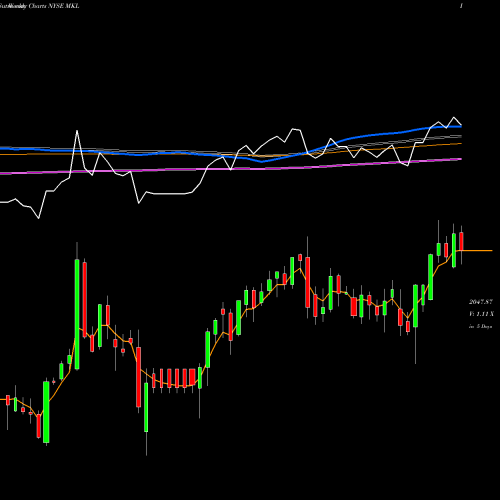Click the flat orange current price level line
Viewport: 500px width, 500px height.
pos(477,250)
